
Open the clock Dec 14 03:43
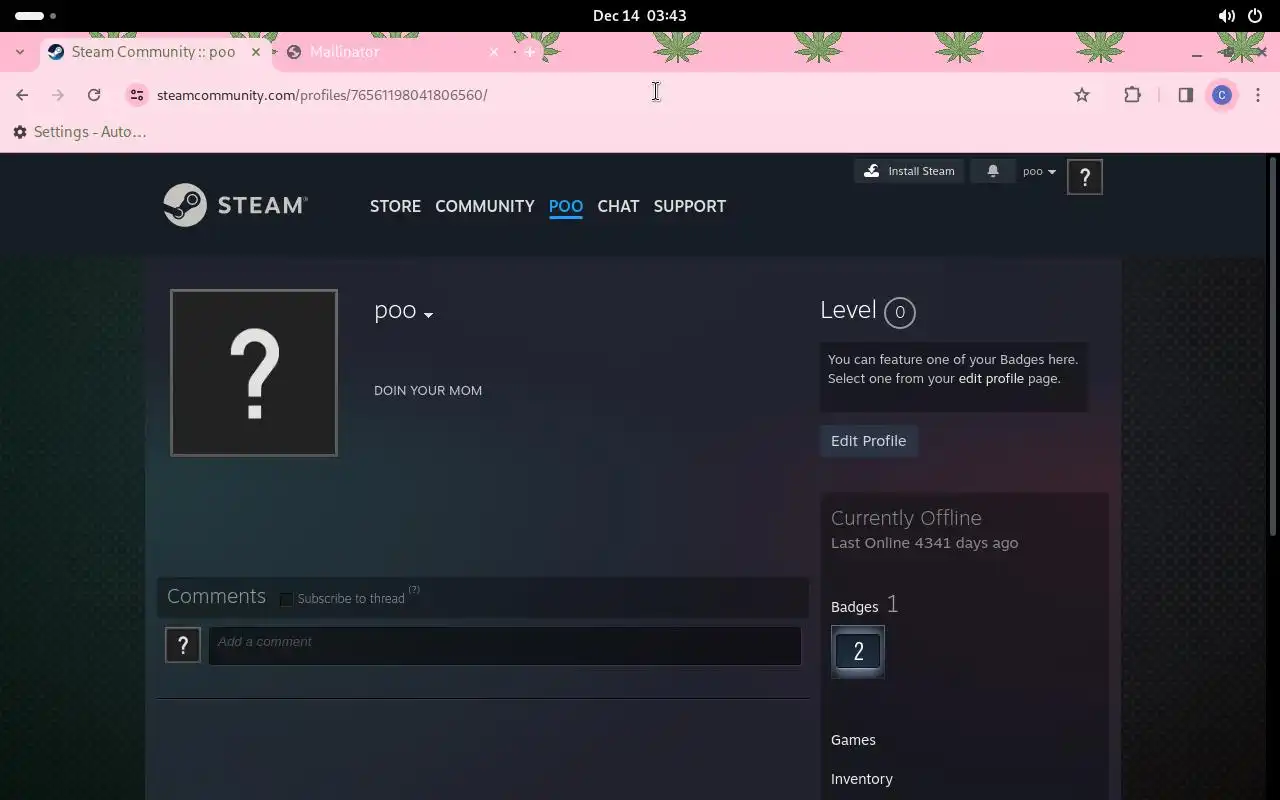coord(640,16)
